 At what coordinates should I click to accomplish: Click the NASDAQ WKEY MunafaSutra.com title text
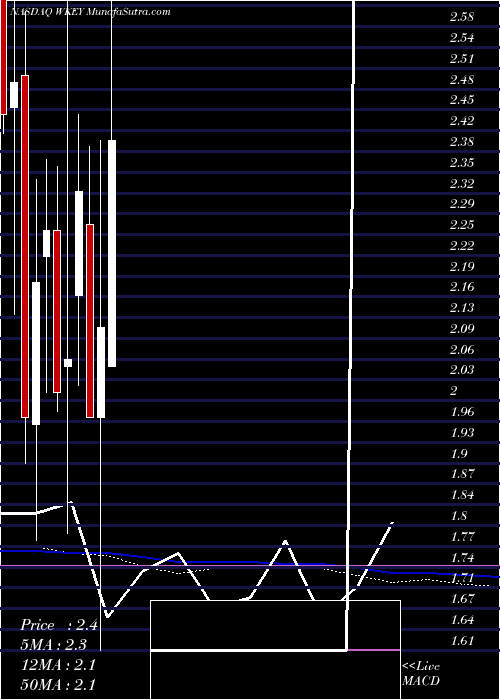coord(89,12)
